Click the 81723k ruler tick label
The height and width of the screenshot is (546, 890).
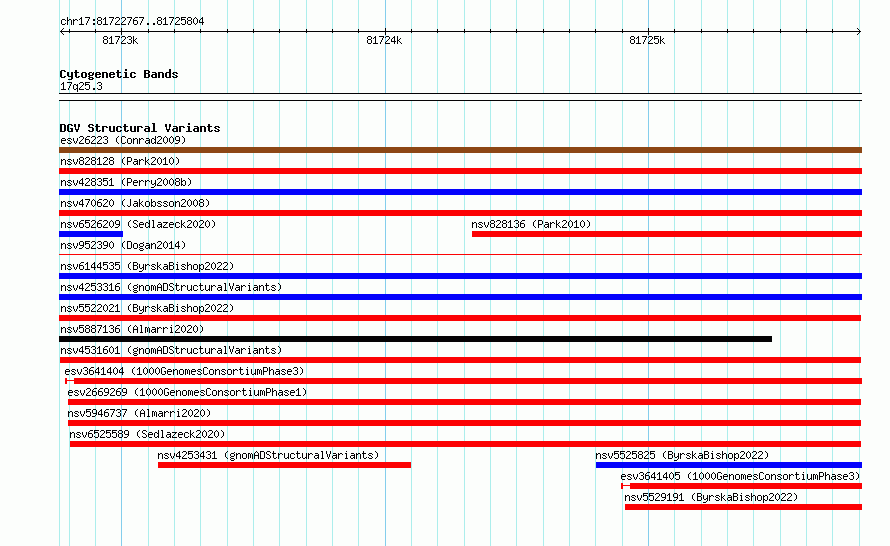tap(120, 40)
